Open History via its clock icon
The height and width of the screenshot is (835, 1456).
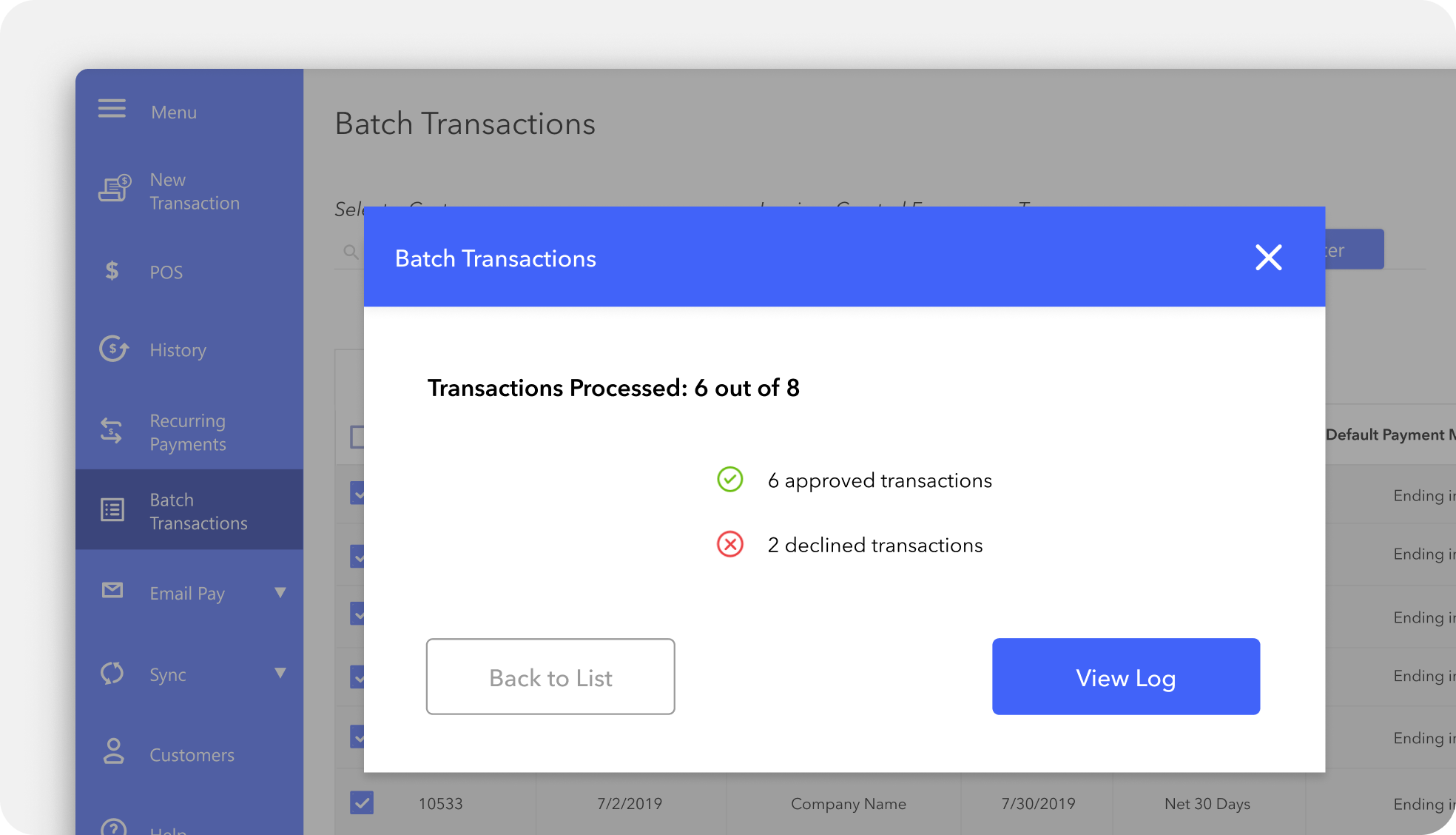point(114,349)
